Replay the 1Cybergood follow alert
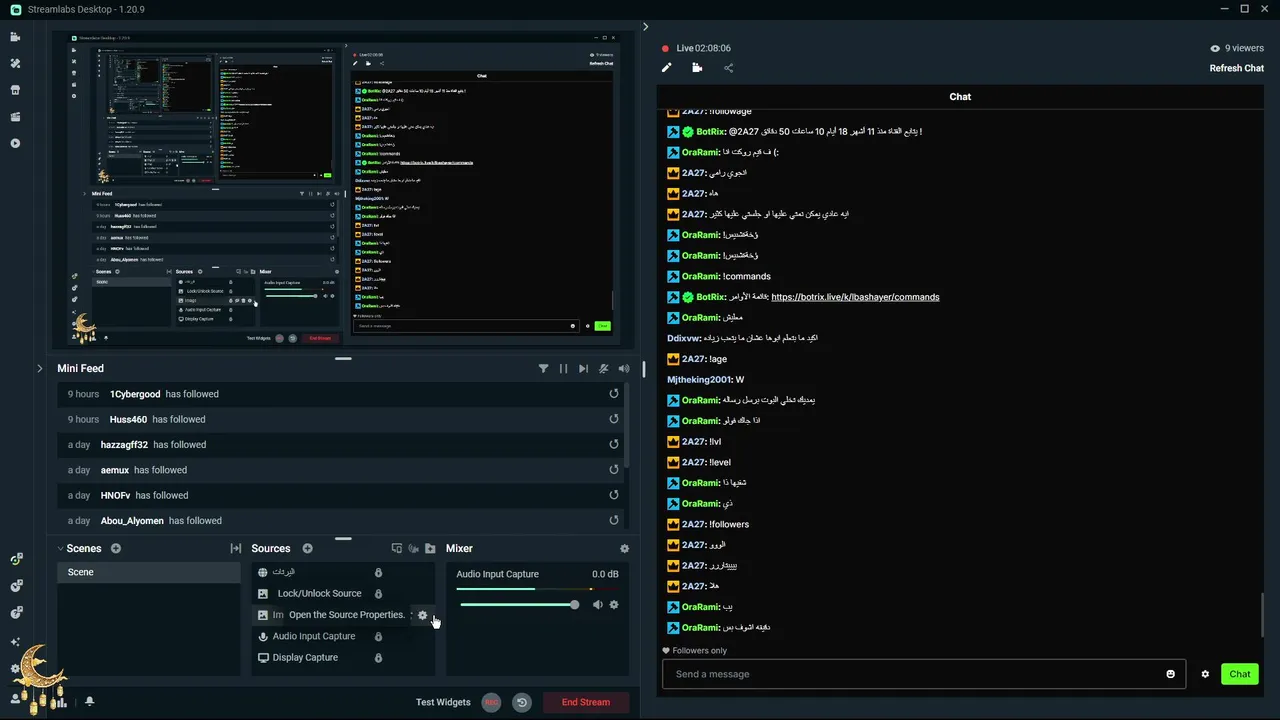Viewport: 1280px width, 720px height. (x=614, y=394)
